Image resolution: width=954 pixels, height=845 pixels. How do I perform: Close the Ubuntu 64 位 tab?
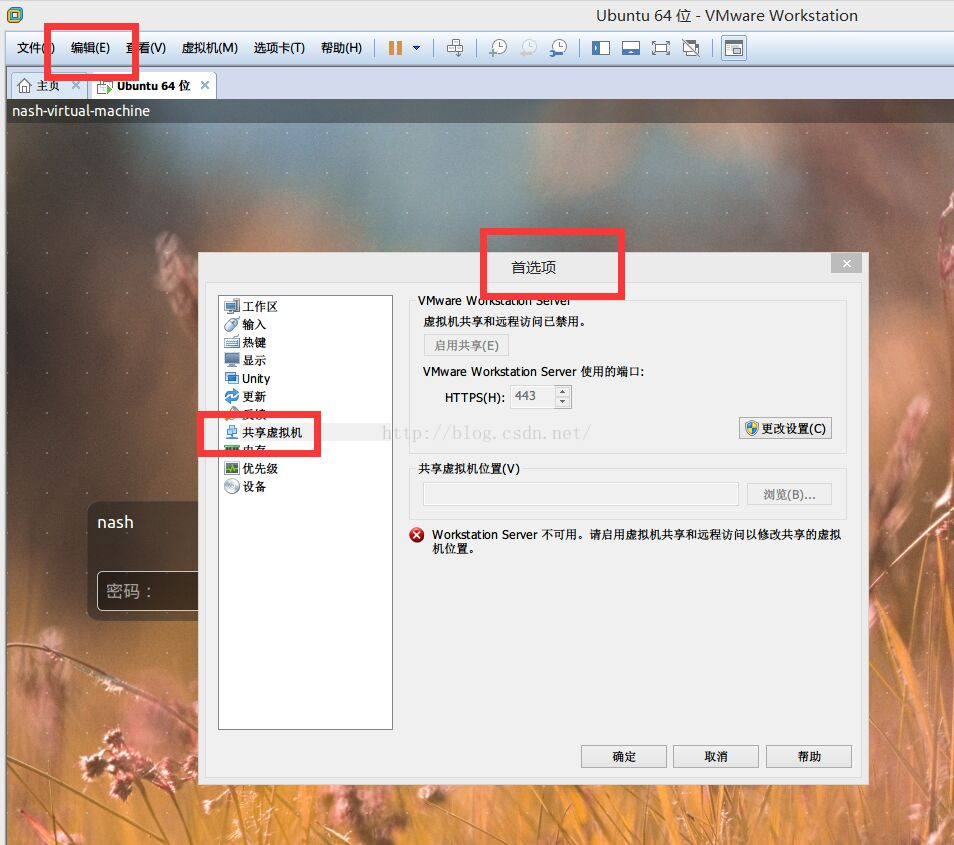205,85
